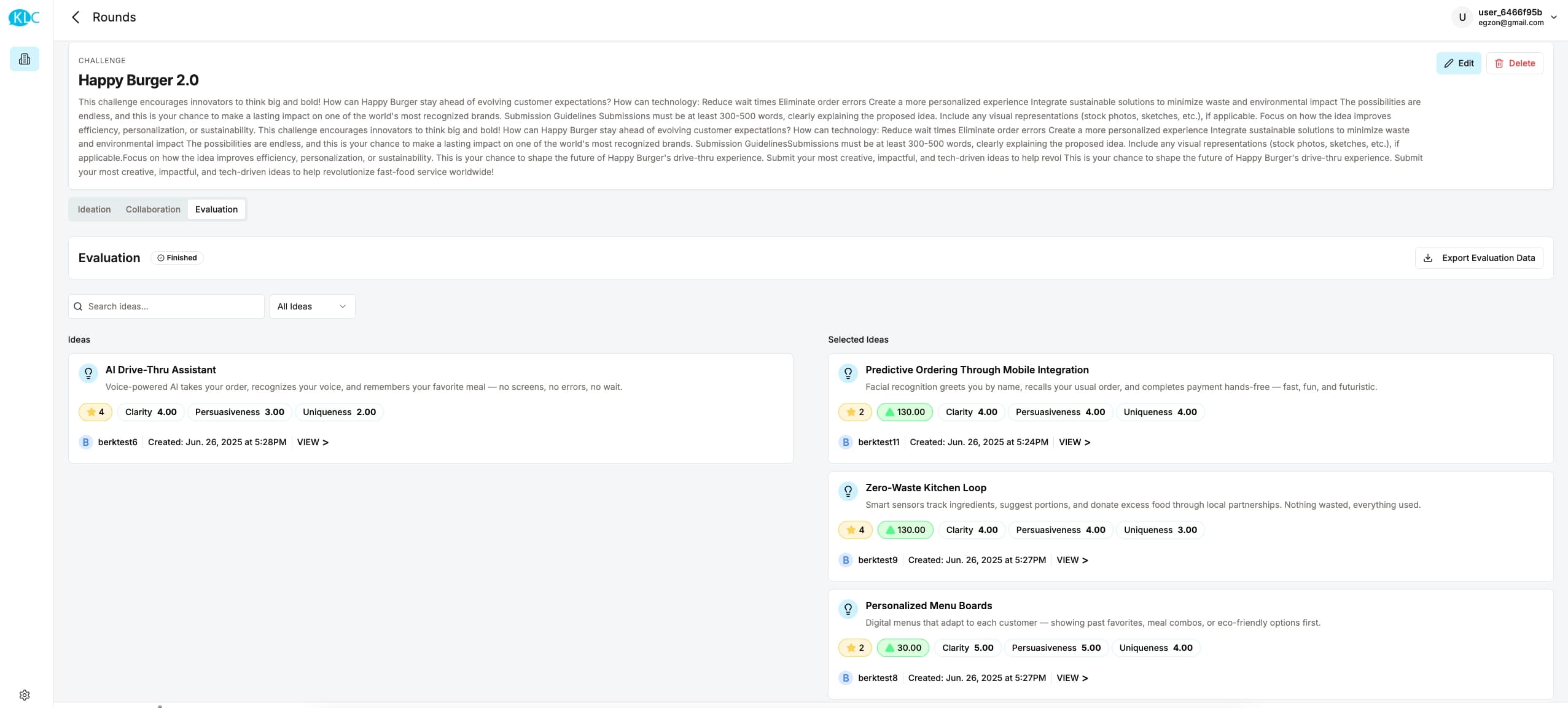Switch to the Collaboration tab
1568x708 pixels.
tap(153, 209)
